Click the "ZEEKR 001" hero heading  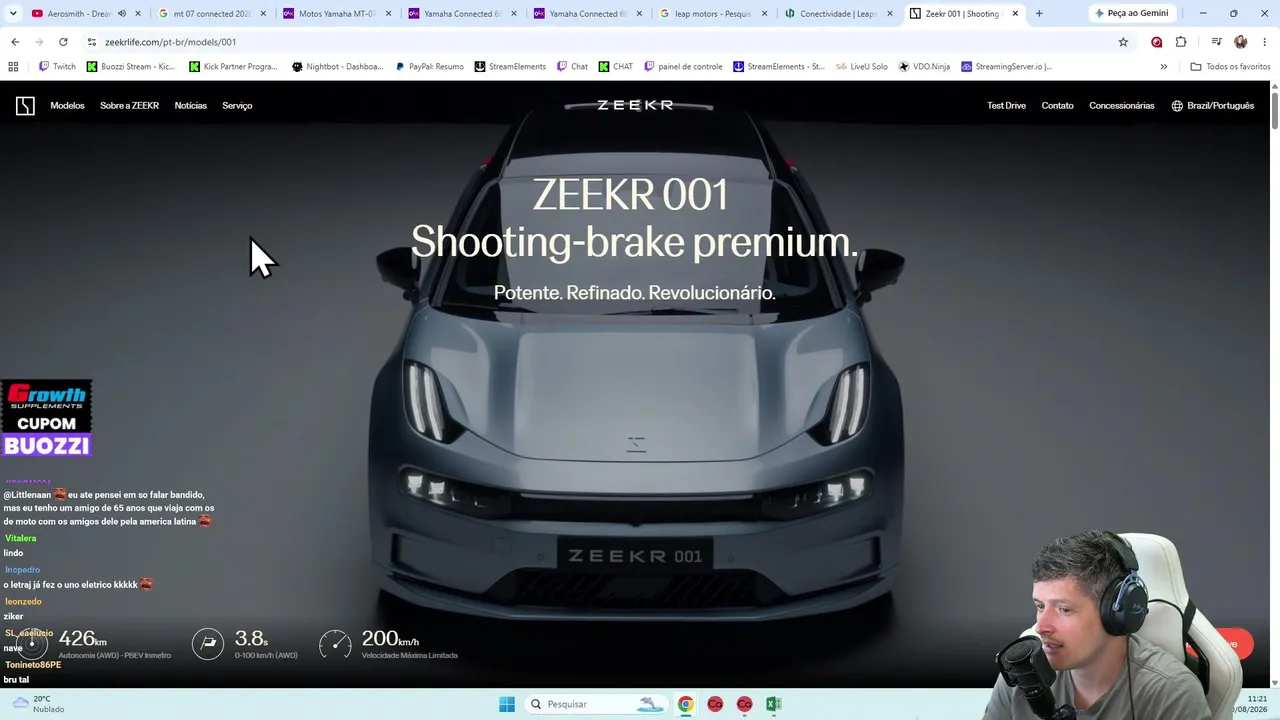pos(631,194)
